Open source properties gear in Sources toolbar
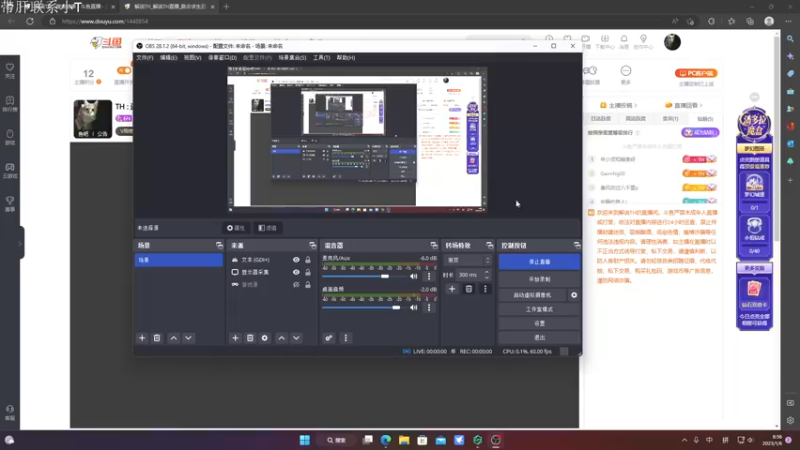The image size is (800, 450). pyautogui.click(x=265, y=338)
